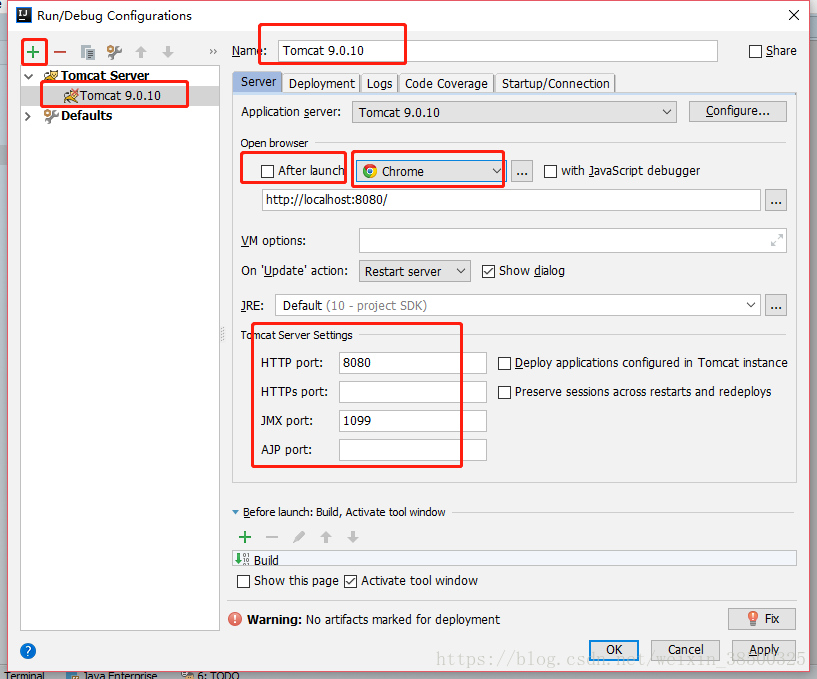This screenshot has height=679, width=817.
Task: Open the Chrome browser dropdown
Action: 430,171
